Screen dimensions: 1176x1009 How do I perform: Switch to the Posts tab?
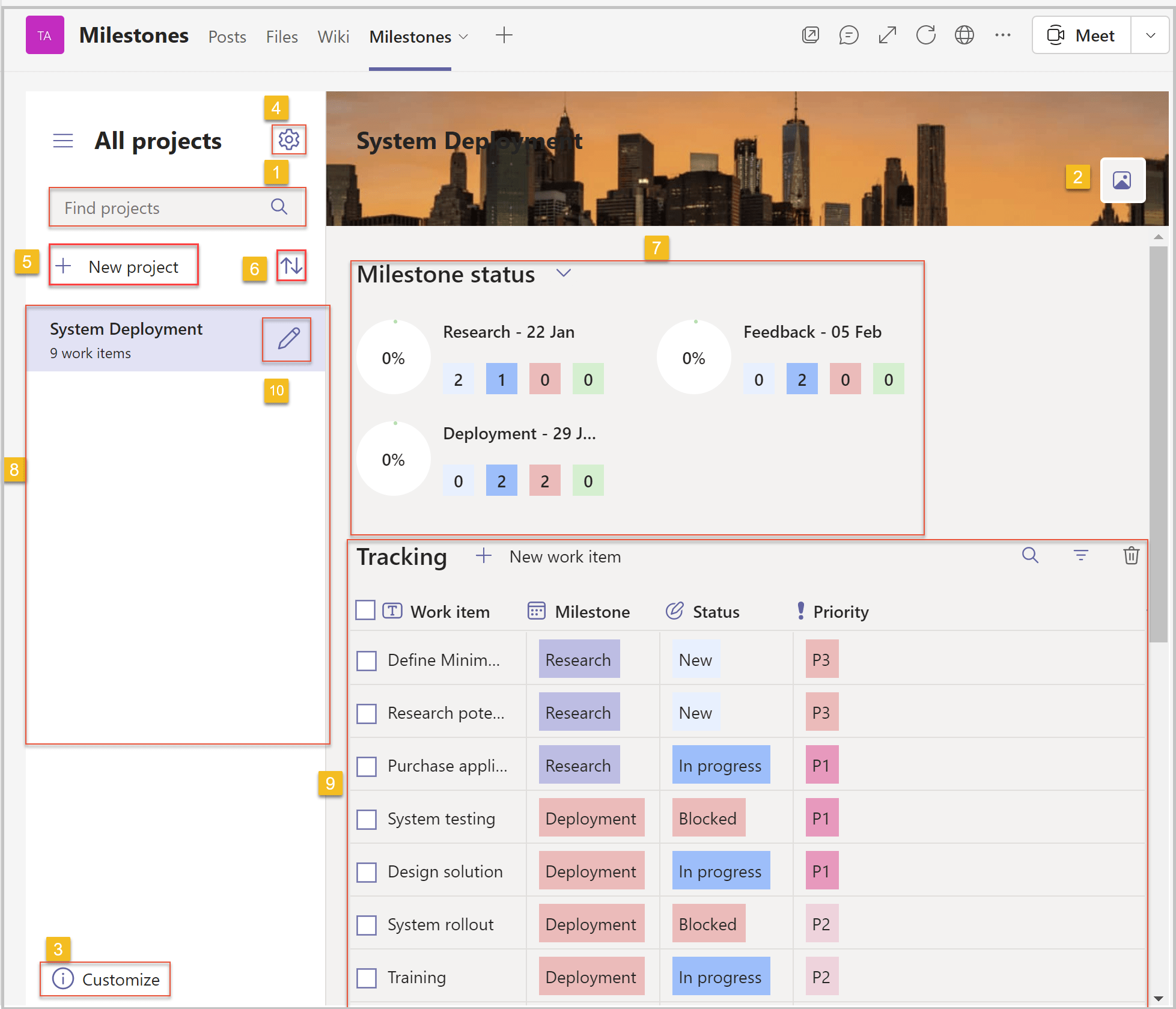tap(227, 37)
